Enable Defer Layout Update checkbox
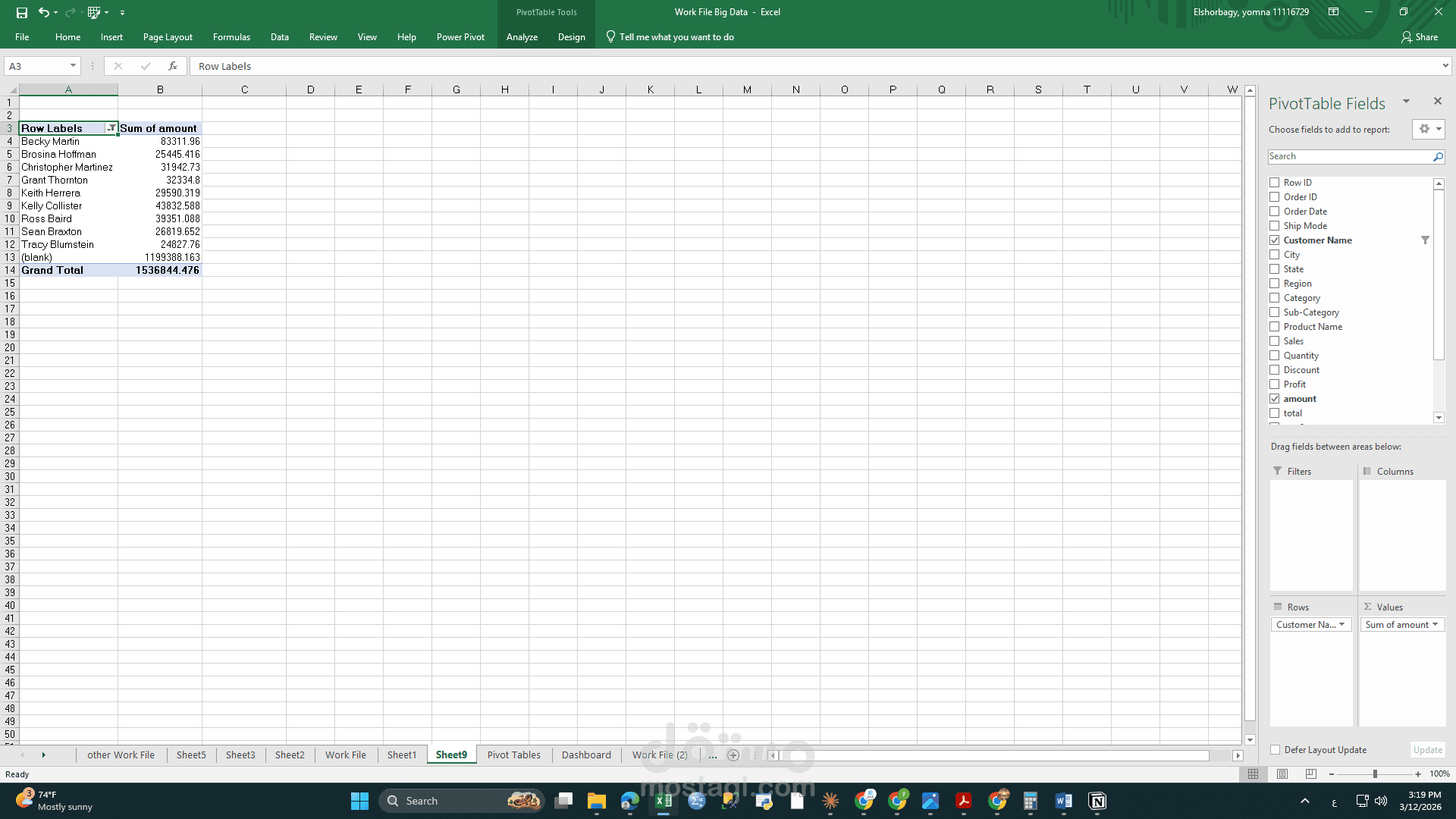The height and width of the screenshot is (819, 1456). click(x=1276, y=750)
